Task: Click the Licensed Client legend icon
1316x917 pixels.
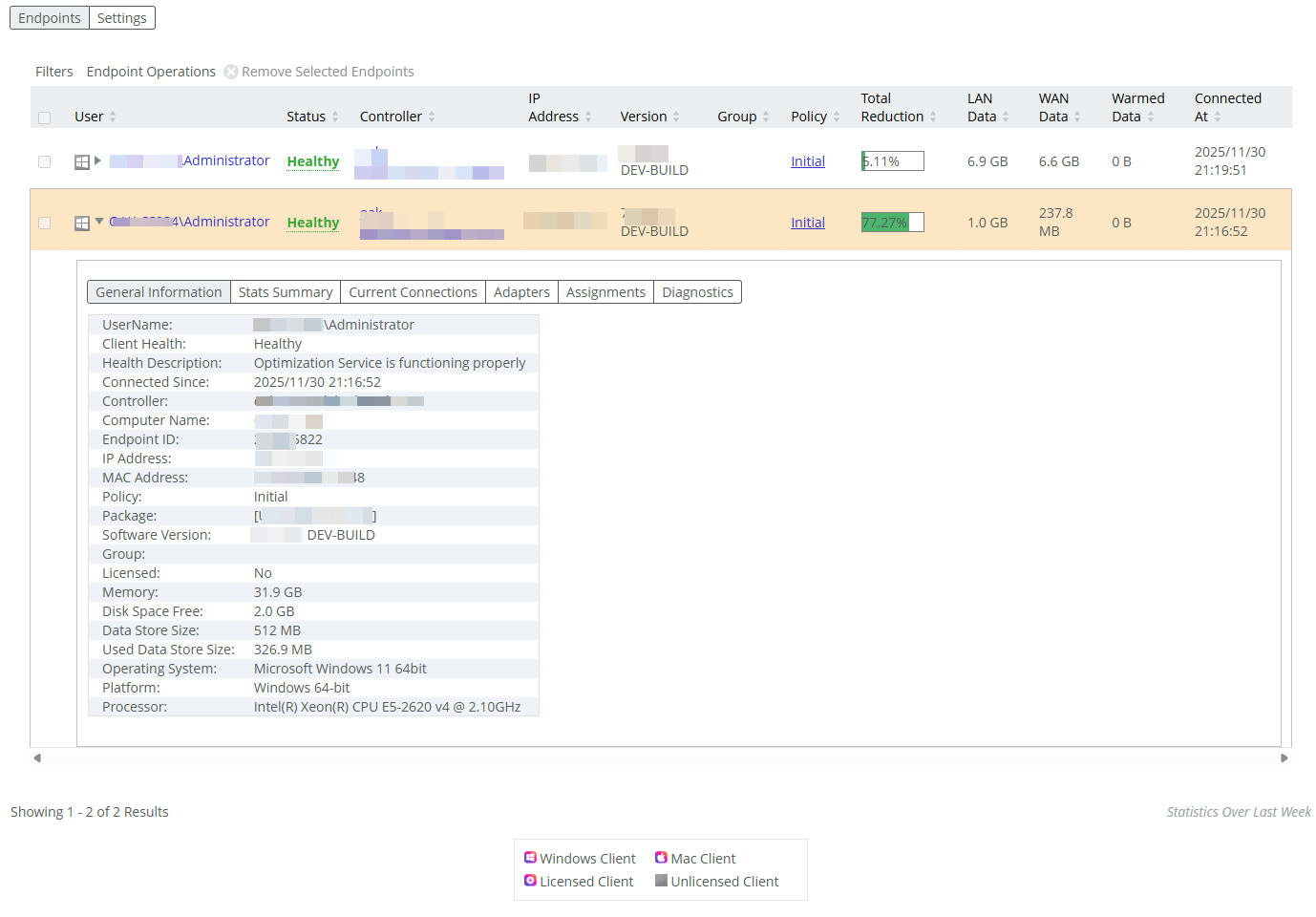Action: pyautogui.click(x=530, y=881)
